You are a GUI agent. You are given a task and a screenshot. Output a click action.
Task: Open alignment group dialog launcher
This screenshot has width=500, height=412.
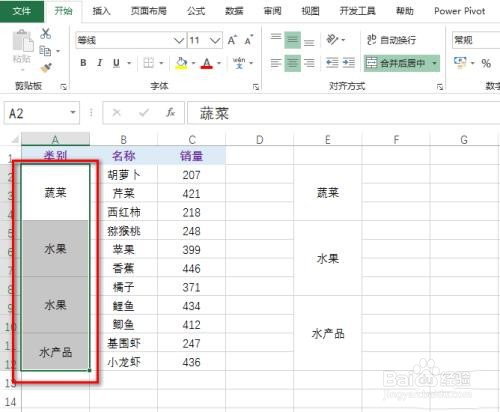click(440, 87)
